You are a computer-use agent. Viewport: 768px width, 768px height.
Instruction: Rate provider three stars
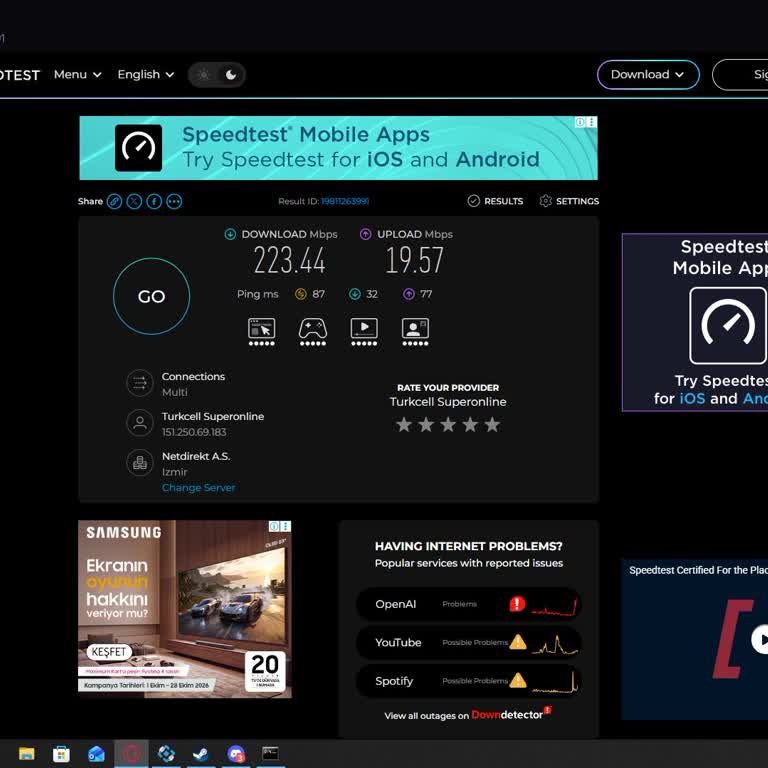click(x=448, y=424)
